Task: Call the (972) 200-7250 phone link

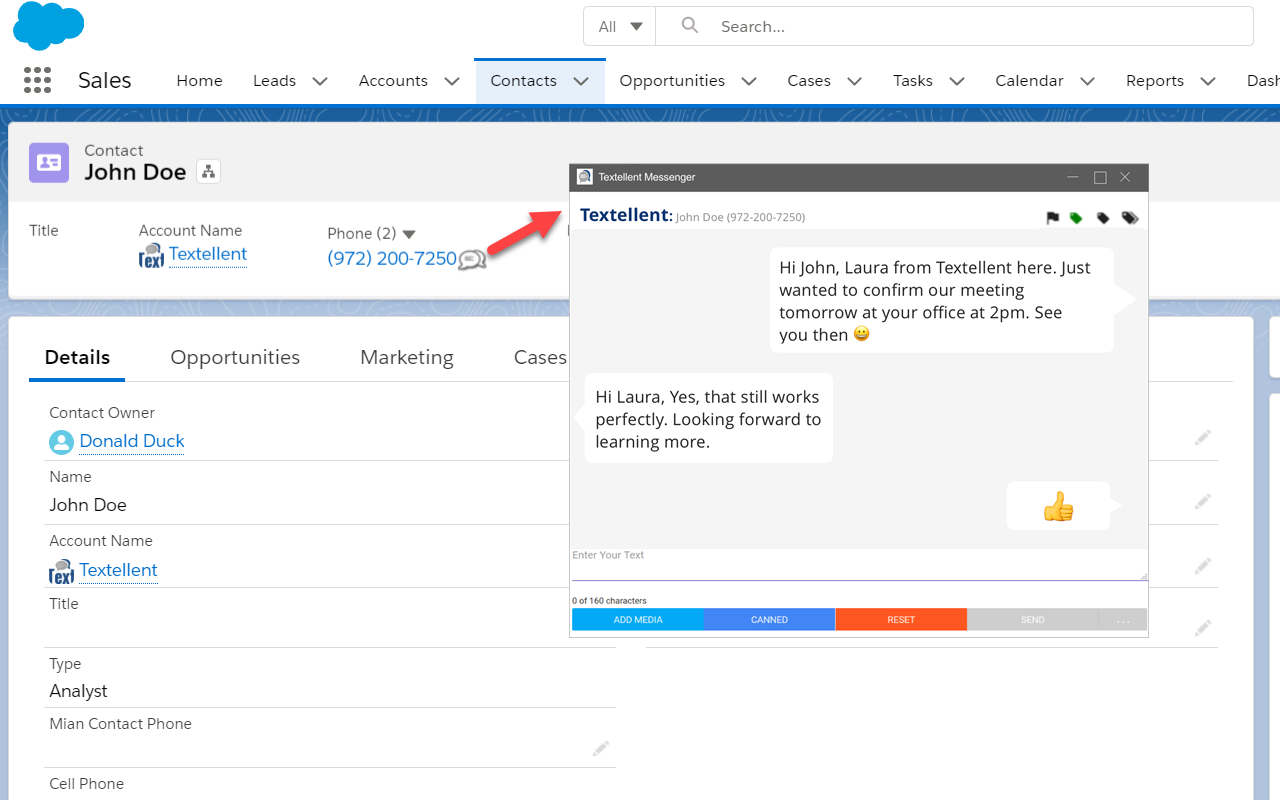Action: tap(392, 259)
